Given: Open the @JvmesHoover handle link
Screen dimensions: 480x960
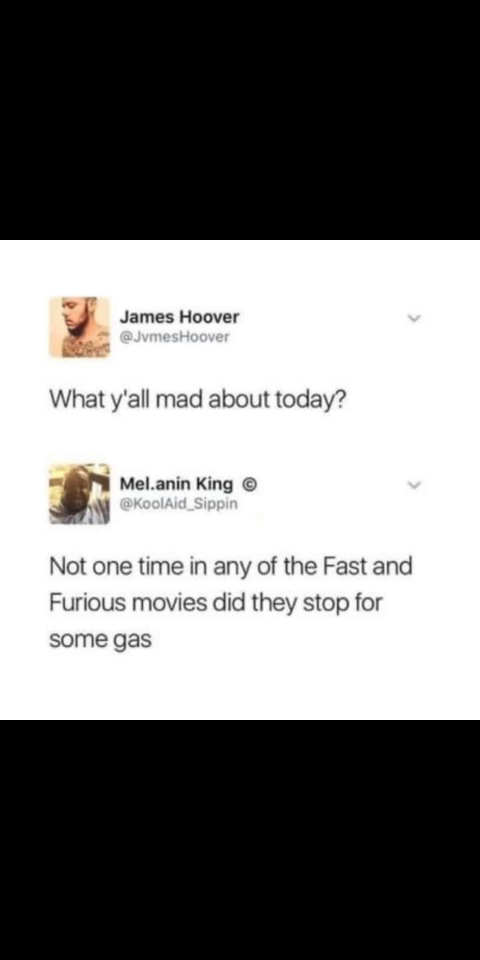Looking at the screenshot, I should (x=174, y=337).
